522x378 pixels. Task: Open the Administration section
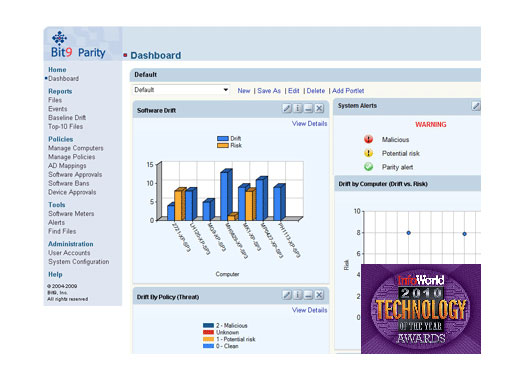tap(70, 244)
